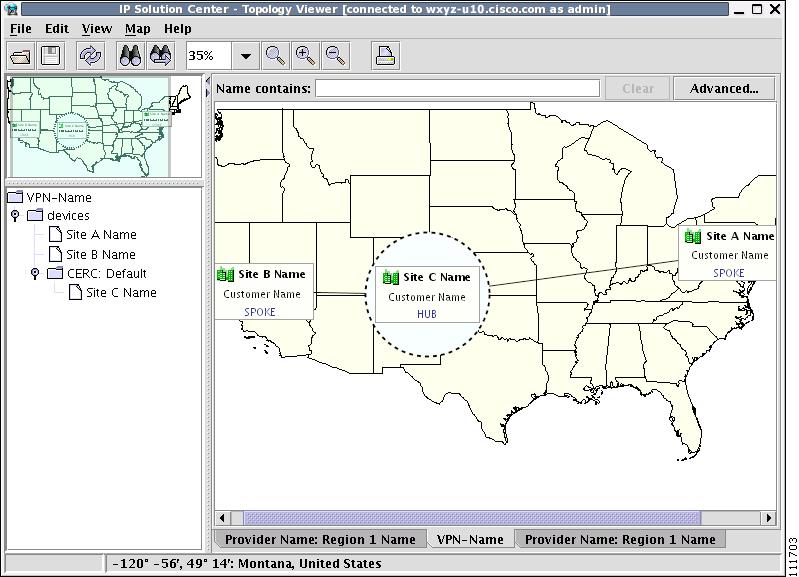
Task: Select the magnifier zoom area tool
Action: pos(275,56)
